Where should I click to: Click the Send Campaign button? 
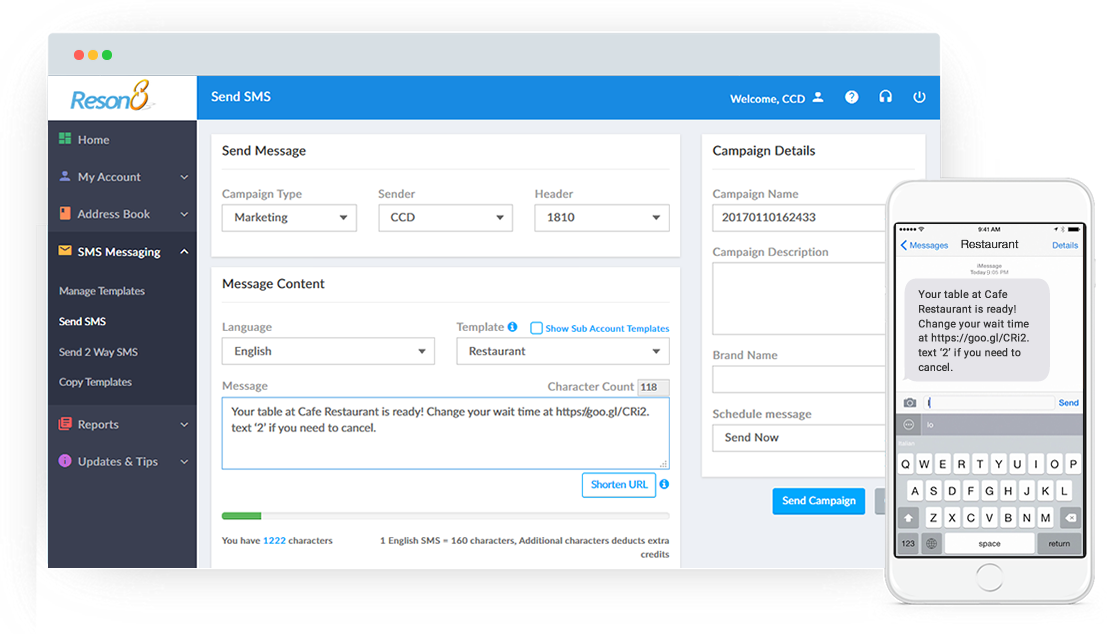coord(818,501)
